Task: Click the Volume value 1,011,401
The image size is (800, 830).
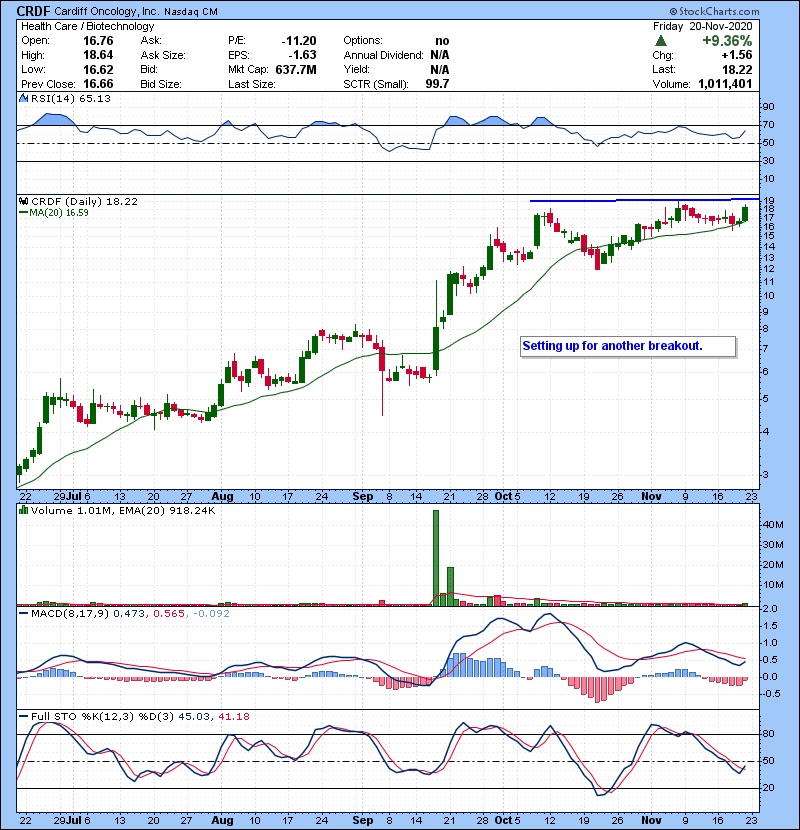Action: [x=725, y=84]
